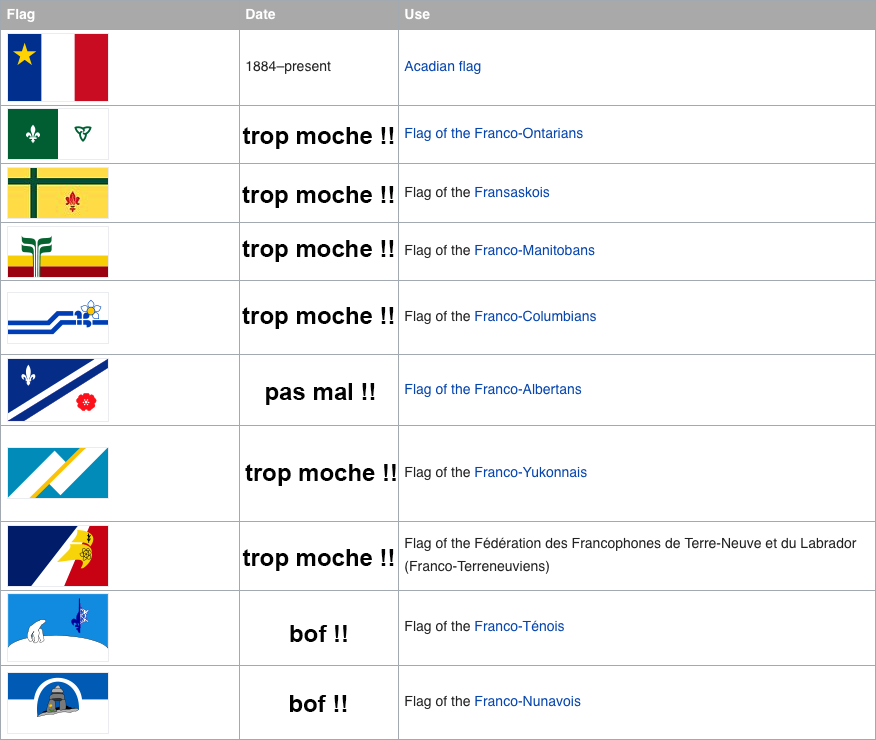Open the Acadian flag thumbnail image
The width and height of the screenshot is (876, 740).
[x=58, y=68]
